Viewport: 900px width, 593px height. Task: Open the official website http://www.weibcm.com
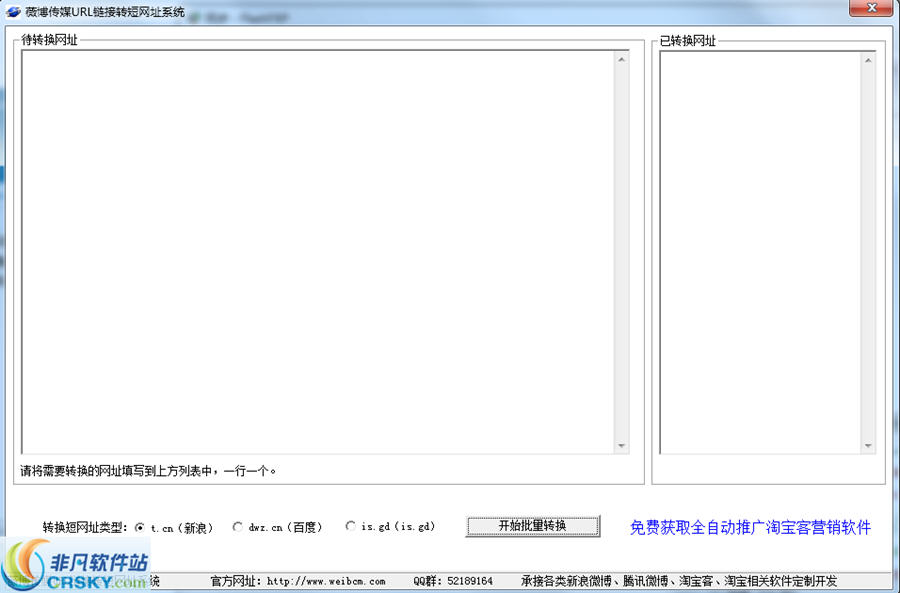click(300, 580)
